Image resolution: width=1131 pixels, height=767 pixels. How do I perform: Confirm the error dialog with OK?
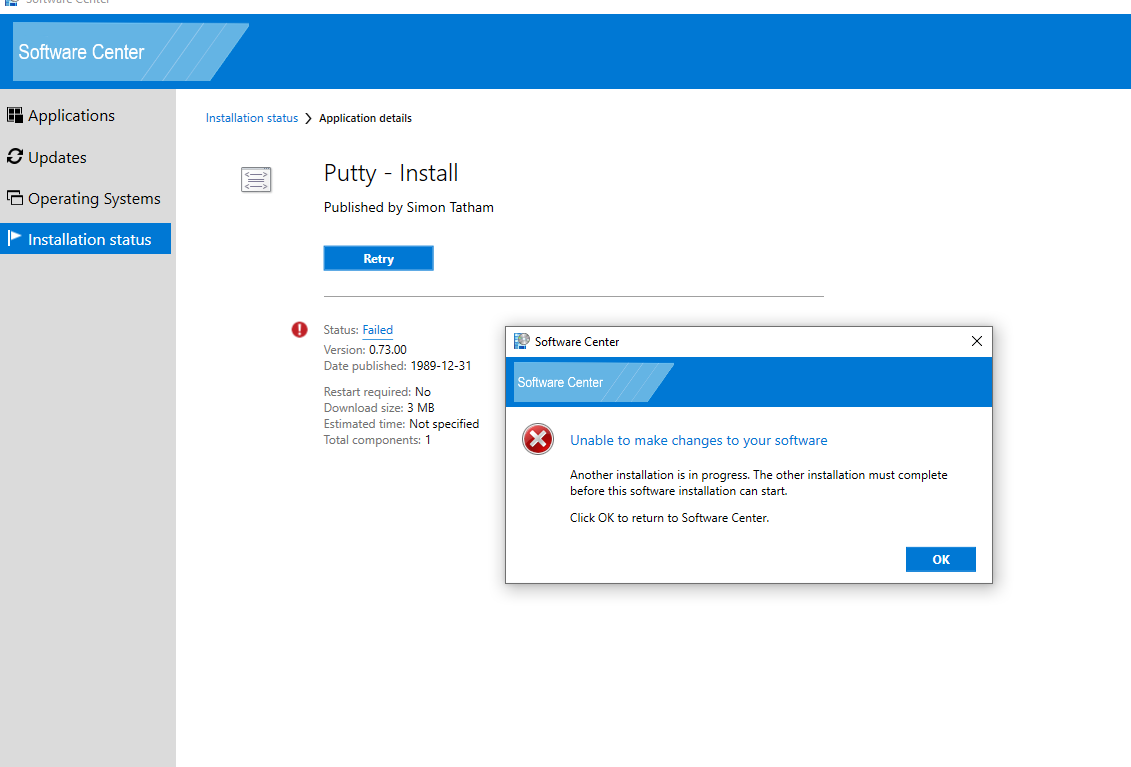(x=941, y=559)
